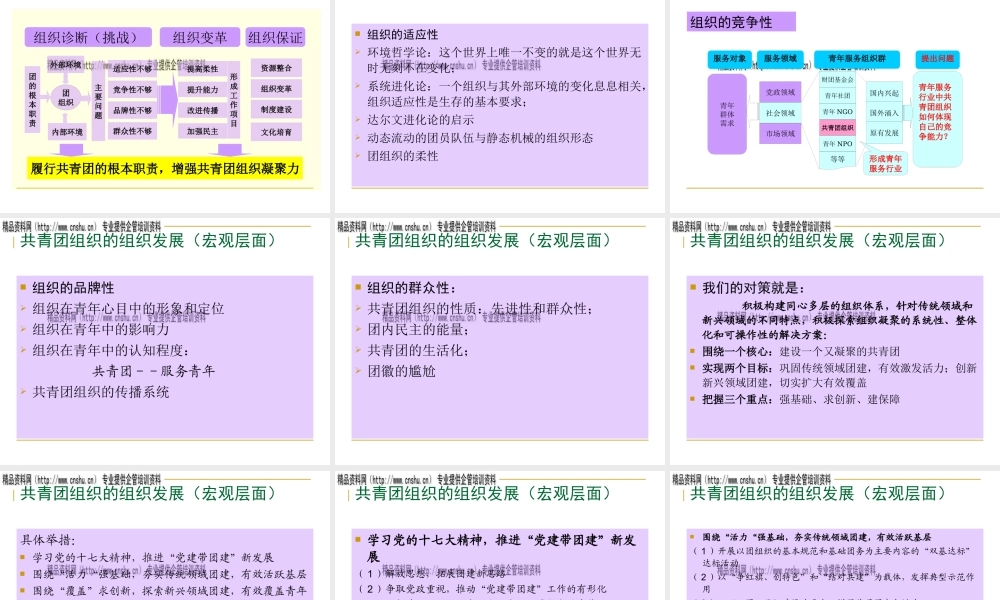Select the red 形成青年服务行业 label
The width and height of the screenshot is (1000, 600).
885,163
